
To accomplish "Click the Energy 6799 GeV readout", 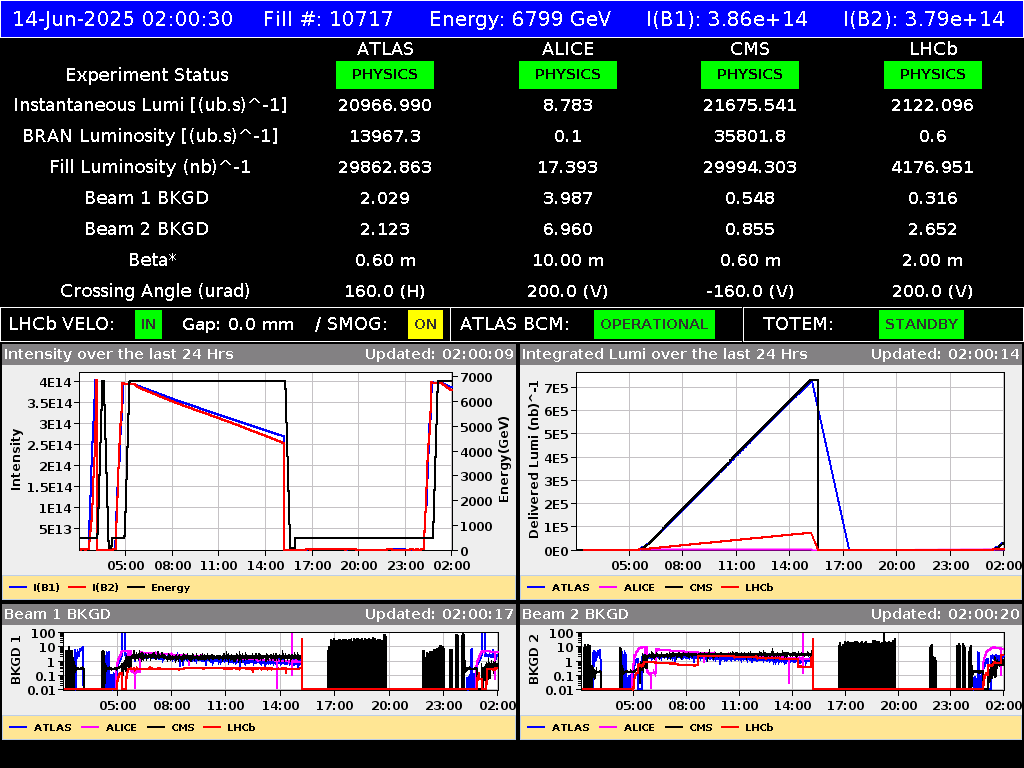I will (x=520, y=18).
